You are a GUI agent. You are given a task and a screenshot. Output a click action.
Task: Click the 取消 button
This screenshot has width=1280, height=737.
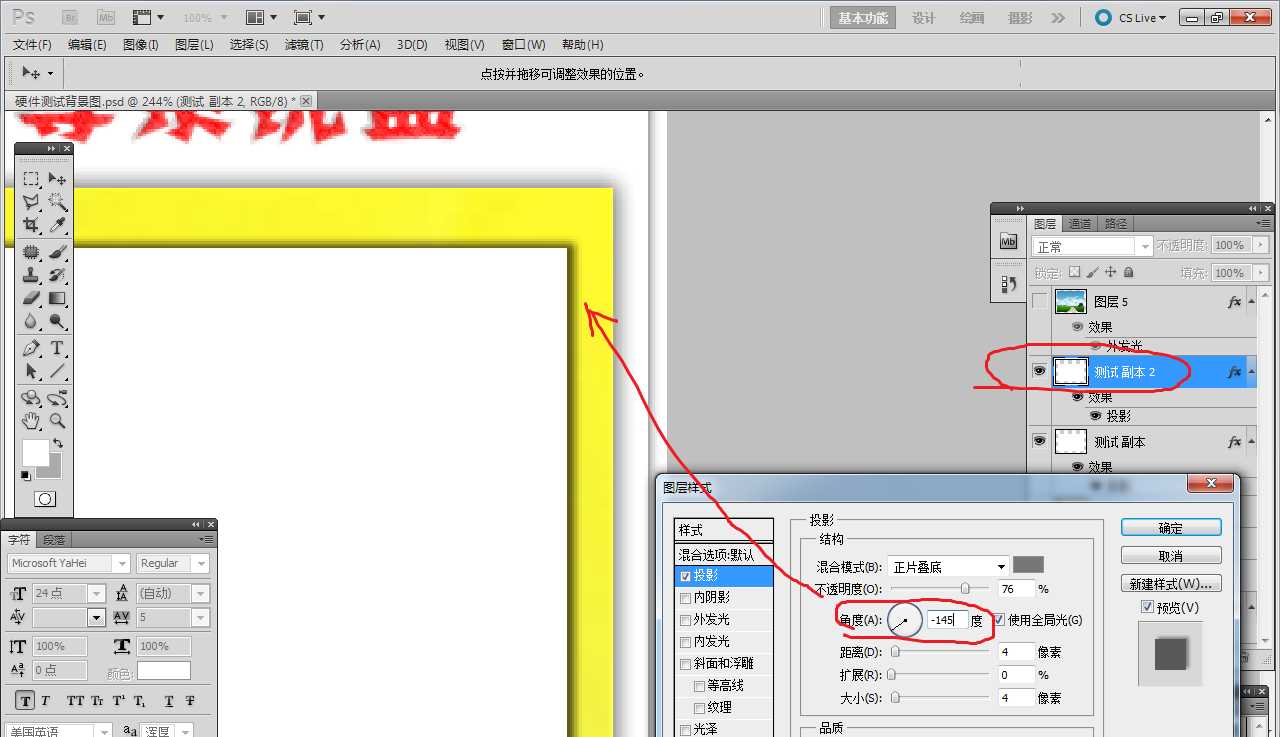[x=1171, y=556]
